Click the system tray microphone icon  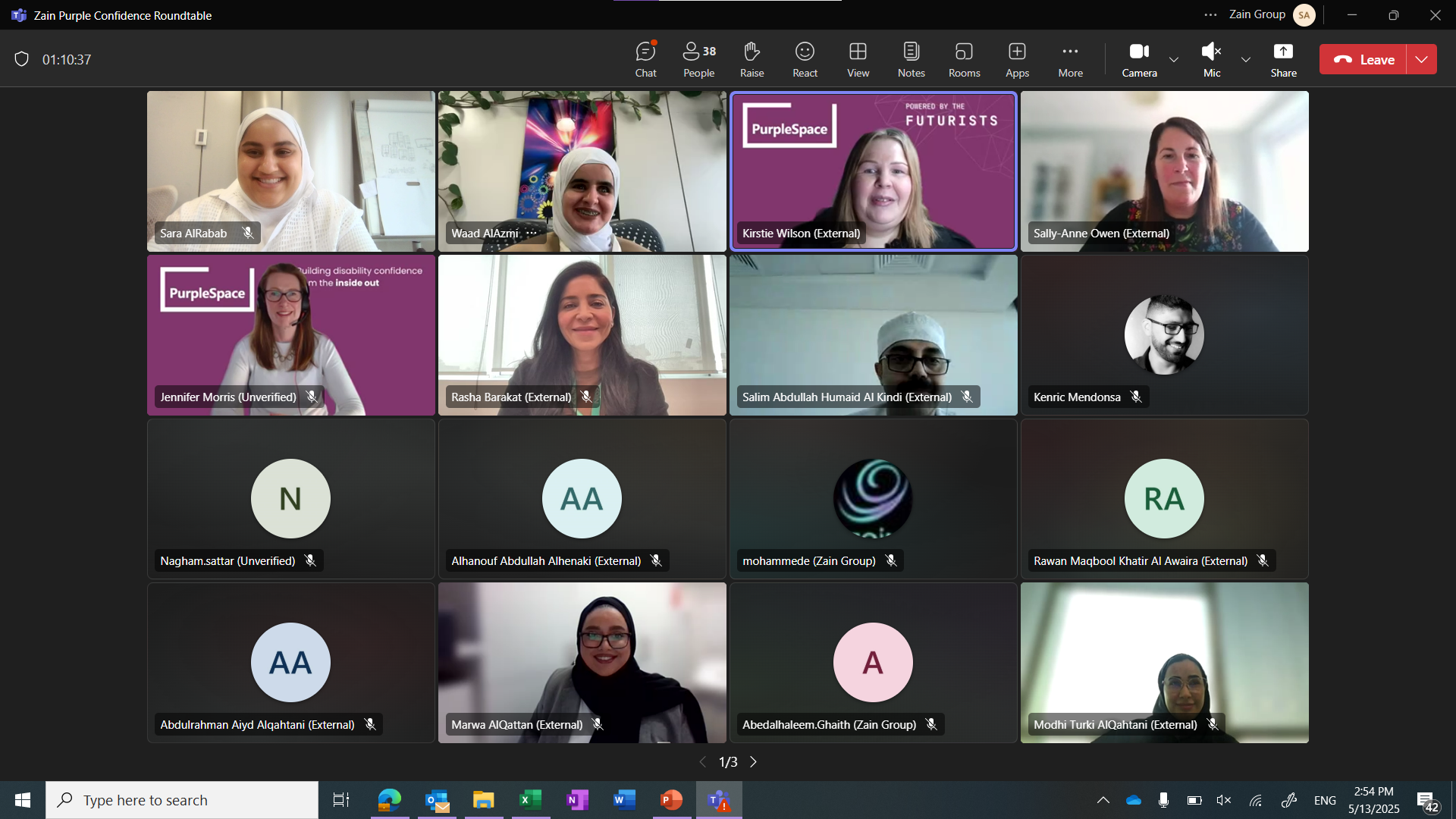[1163, 800]
